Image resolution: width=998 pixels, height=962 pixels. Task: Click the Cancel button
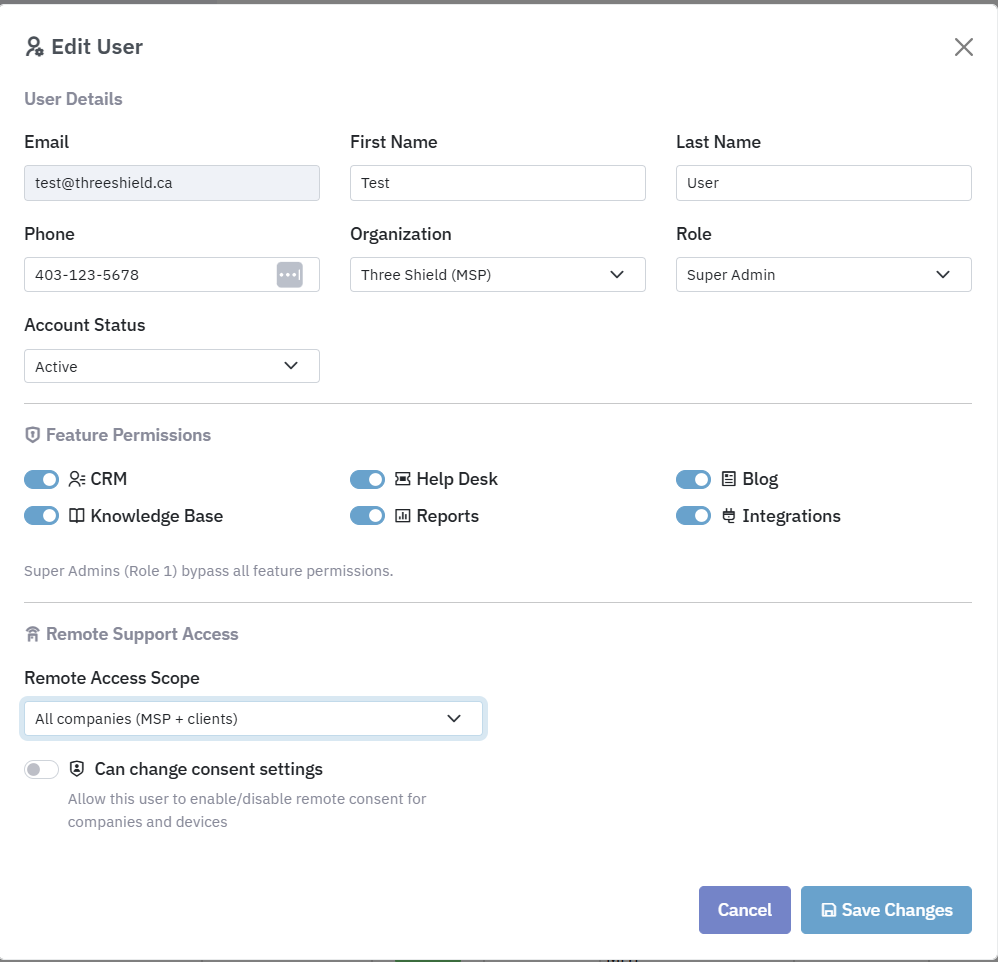click(x=744, y=910)
